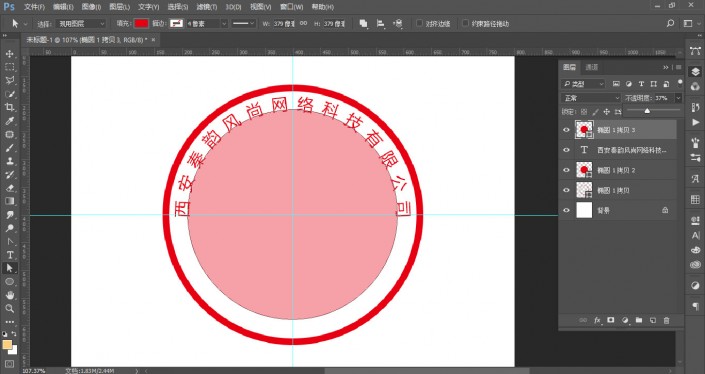This screenshot has height=374, width=705.
Task: Click the shape height H field
Action: tap(334, 24)
